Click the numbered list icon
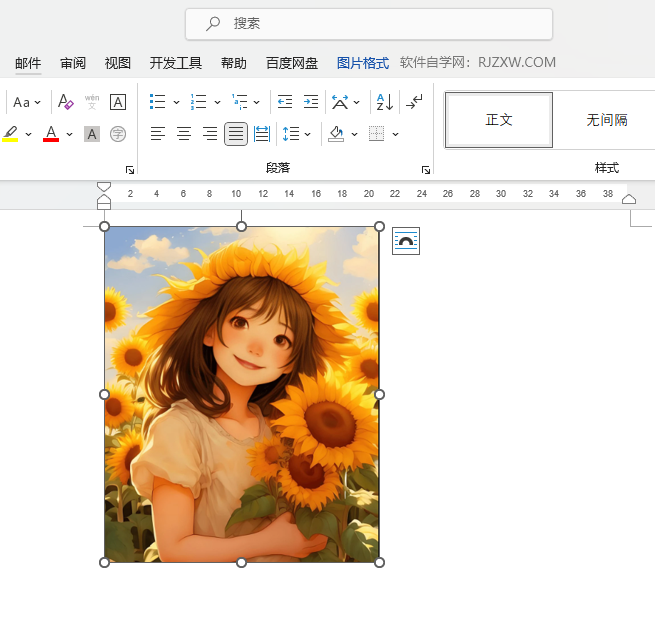 coord(199,101)
